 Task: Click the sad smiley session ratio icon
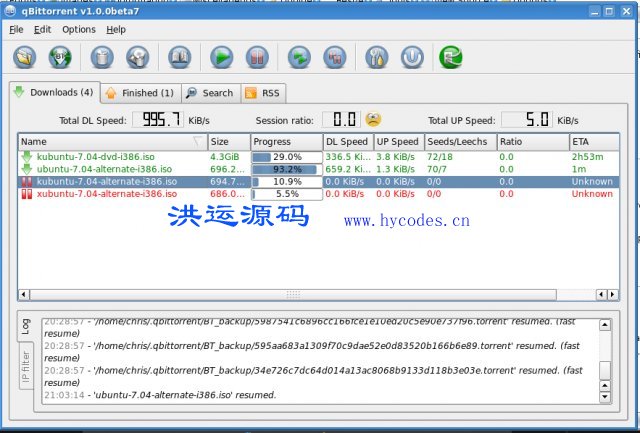pyautogui.click(x=373, y=120)
